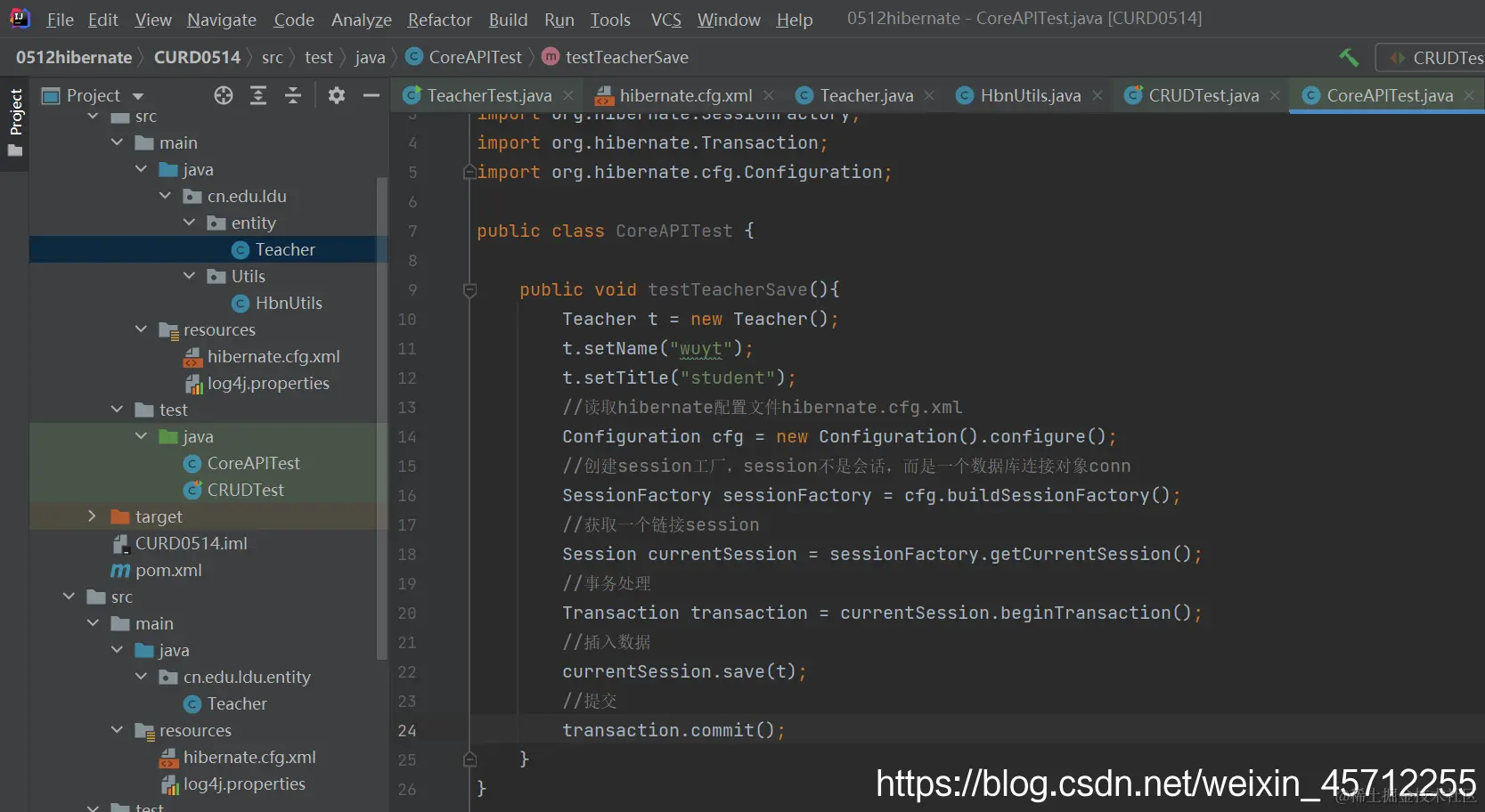
Task: Click the locate-current-file crosshair icon in Project panel
Action: (224, 95)
